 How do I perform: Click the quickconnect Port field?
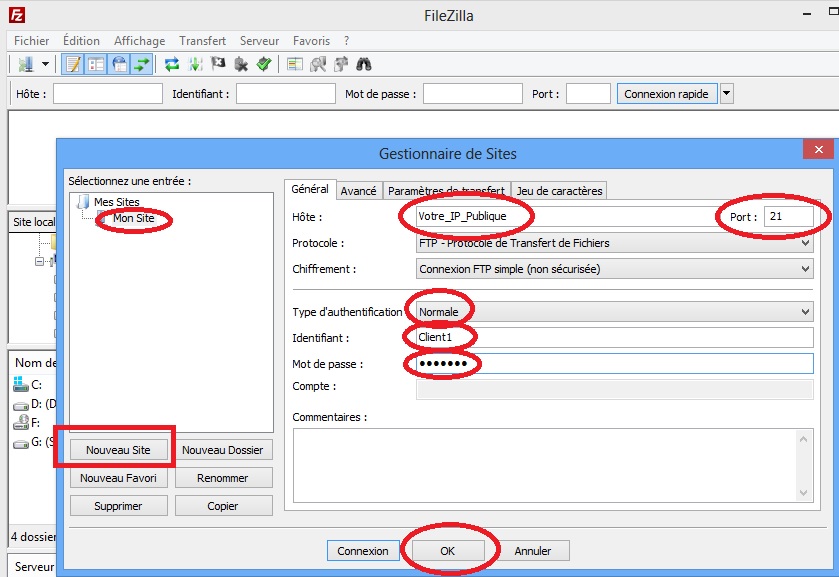588,94
